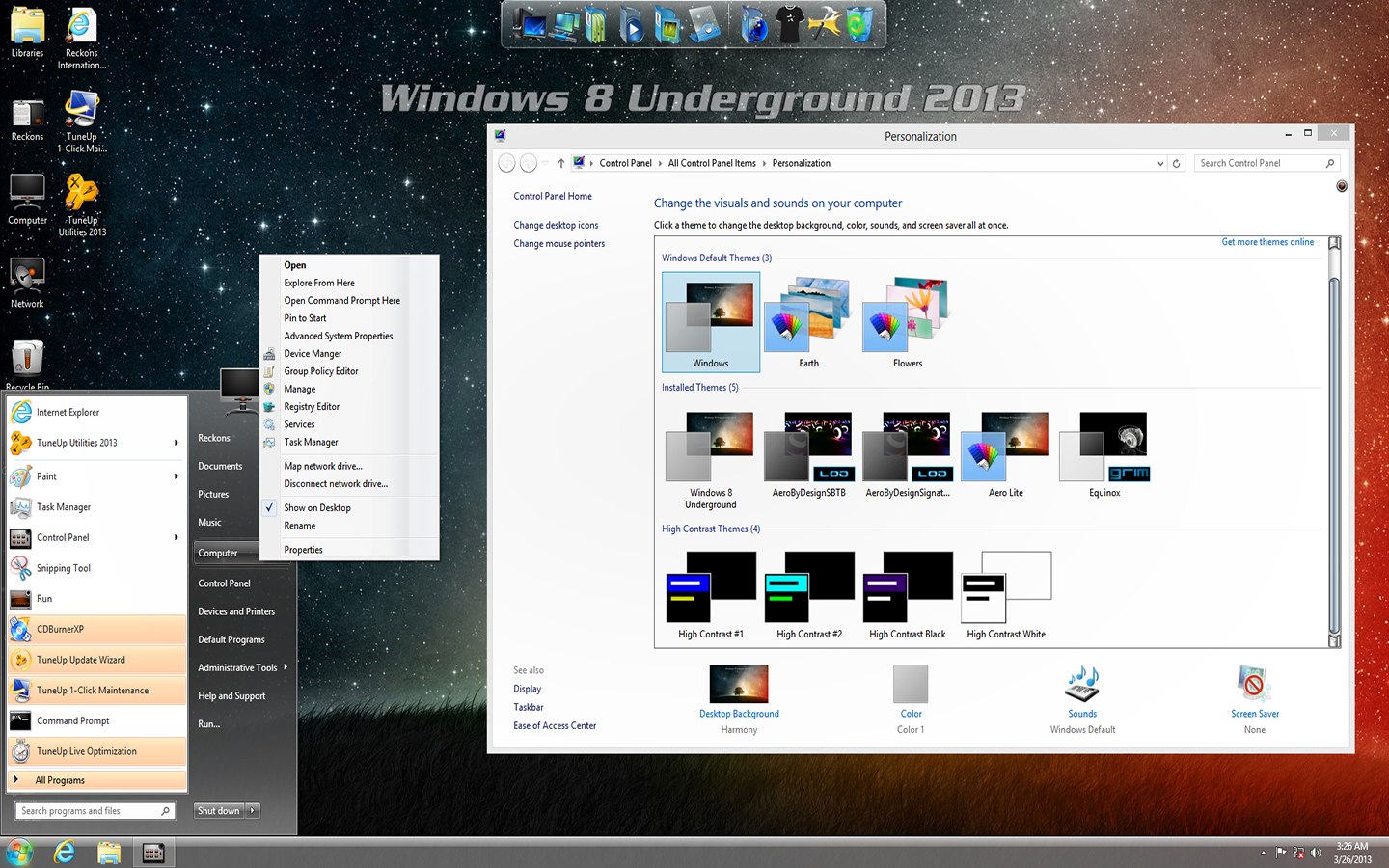
Task: Open the Music player icon in the top dock
Action: tap(704, 24)
